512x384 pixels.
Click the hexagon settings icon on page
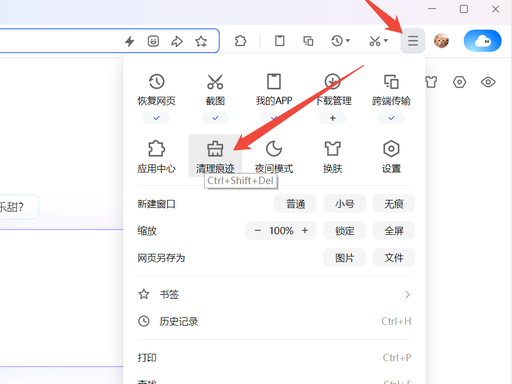[x=459, y=82]
